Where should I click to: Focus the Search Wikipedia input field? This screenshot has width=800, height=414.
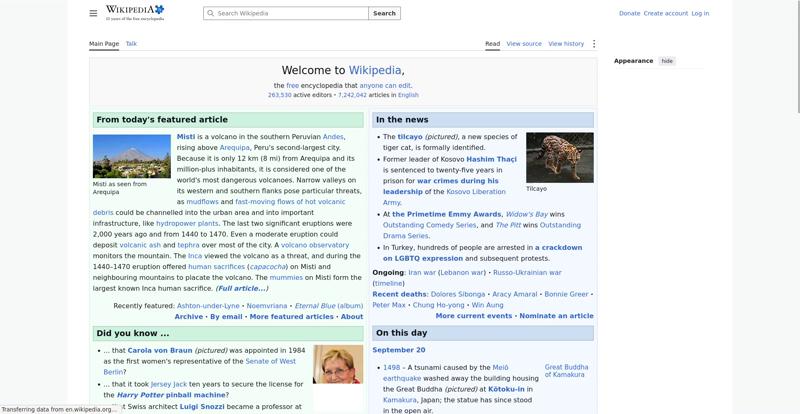pyautogui.click(x=286, y=13)
